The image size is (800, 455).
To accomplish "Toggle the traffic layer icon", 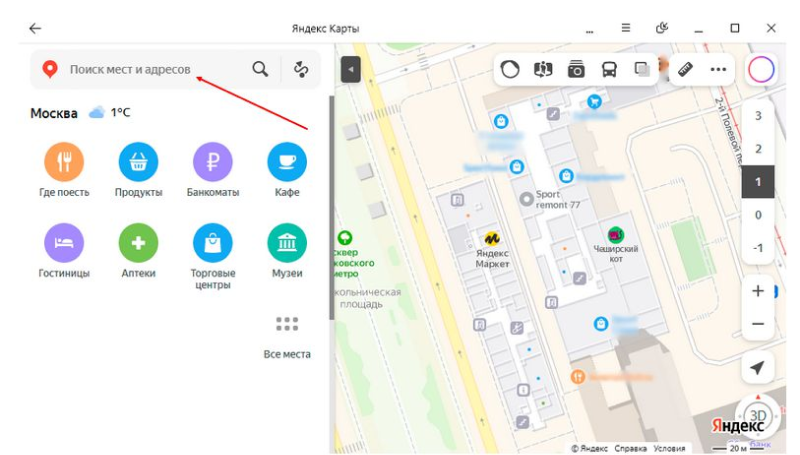I will click(510, 69).
